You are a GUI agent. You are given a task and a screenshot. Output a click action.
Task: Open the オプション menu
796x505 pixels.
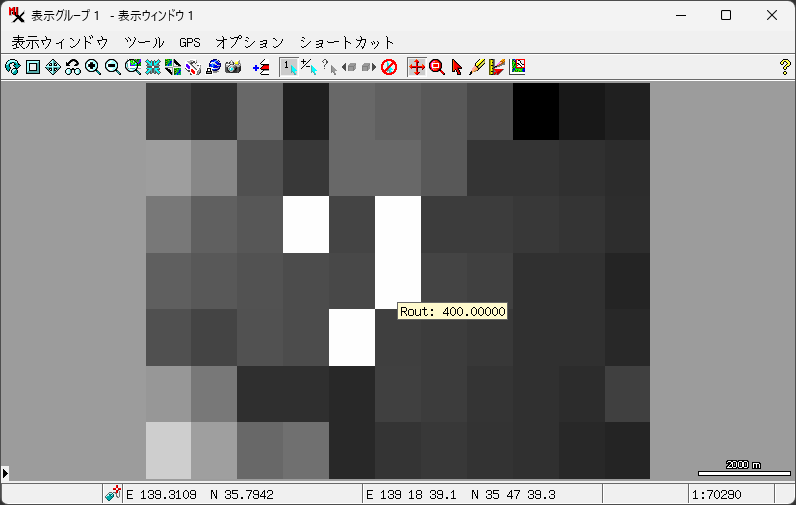click(249, 42)
